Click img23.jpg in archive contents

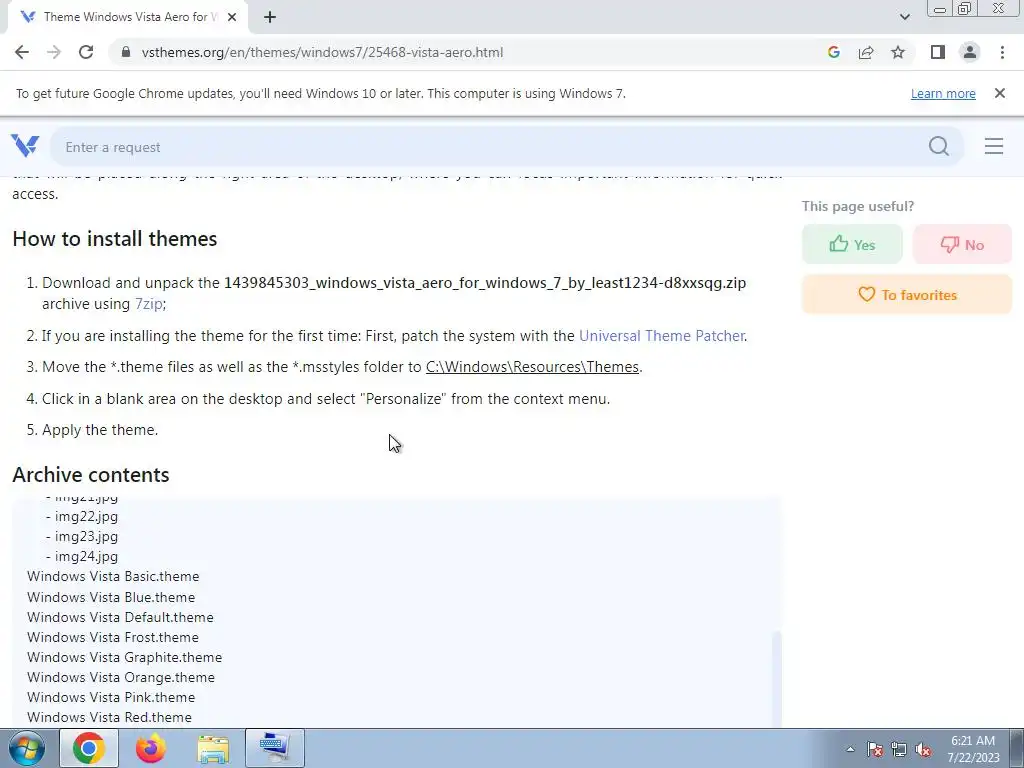86,537
